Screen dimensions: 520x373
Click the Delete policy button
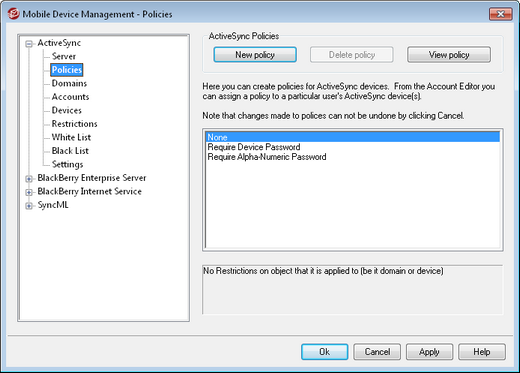352,55
